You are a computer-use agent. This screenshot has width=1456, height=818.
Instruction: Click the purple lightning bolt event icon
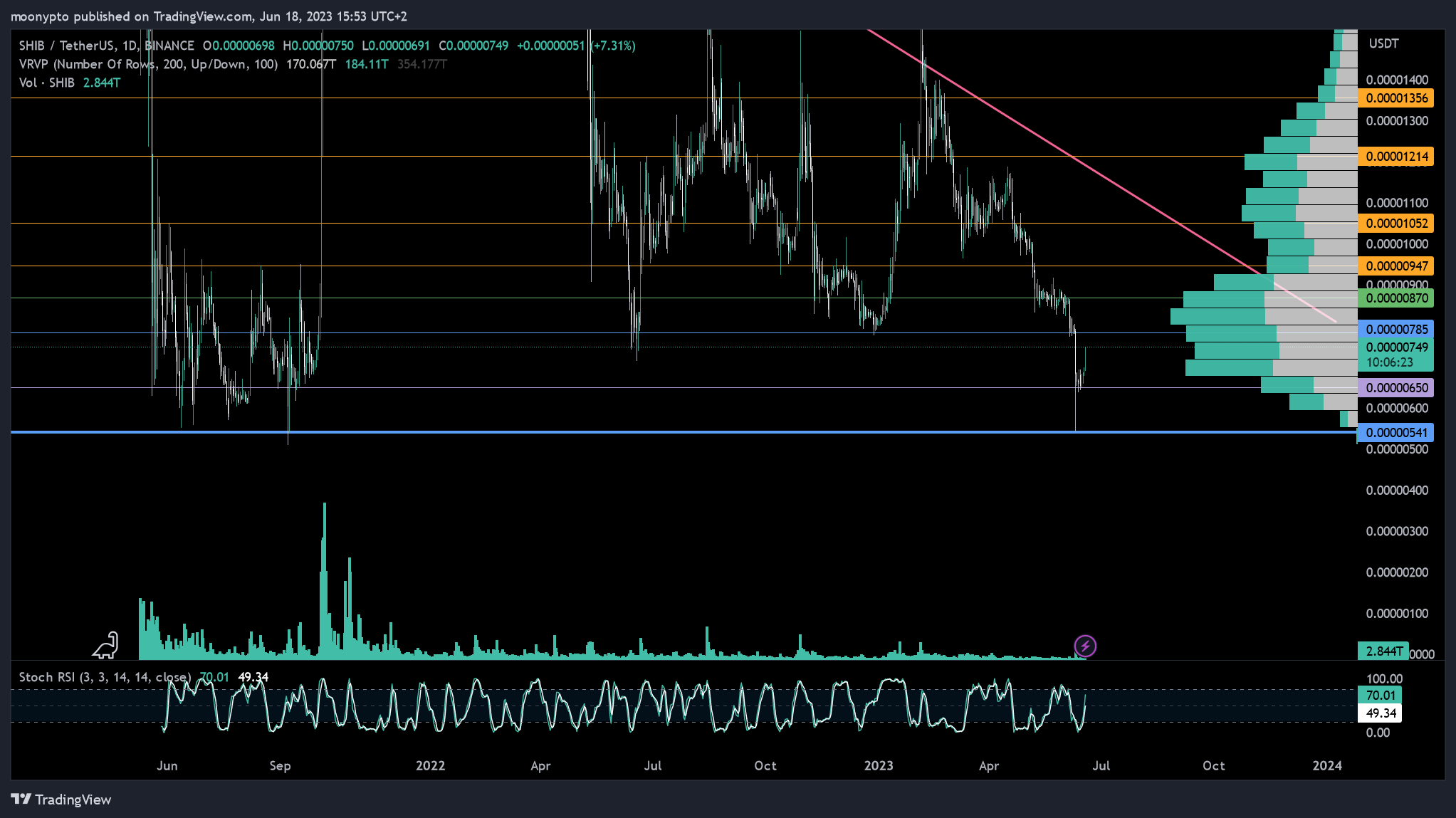[1085, 646]
